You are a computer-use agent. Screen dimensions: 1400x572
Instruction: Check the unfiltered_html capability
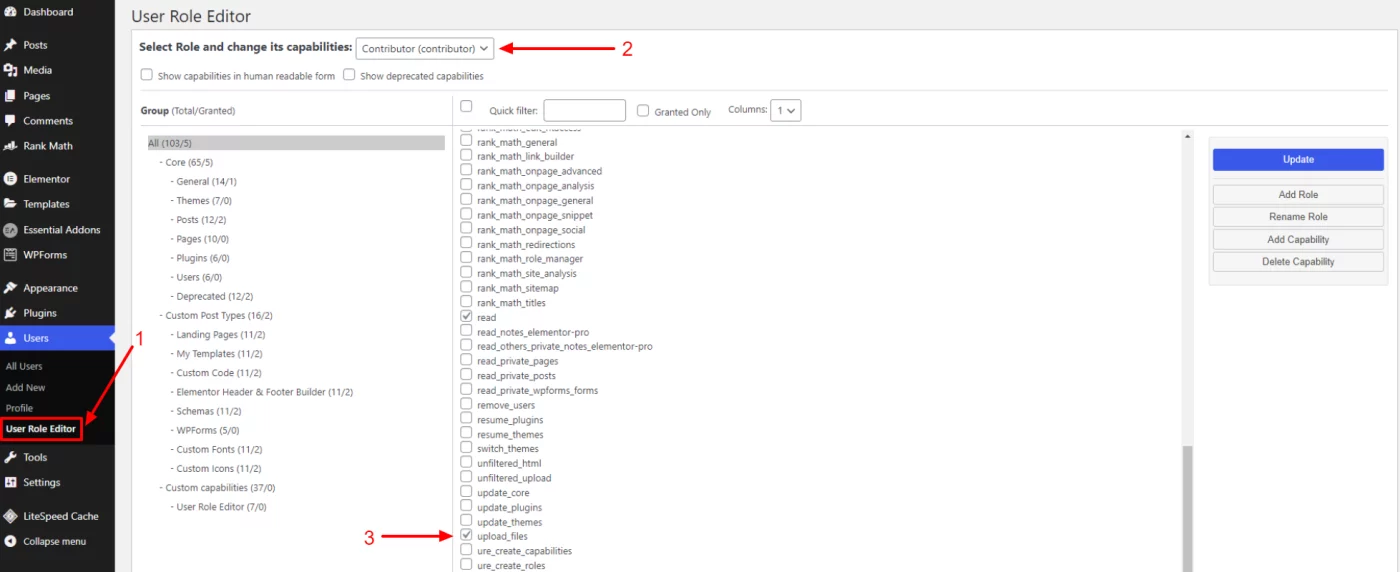point(466,463)
